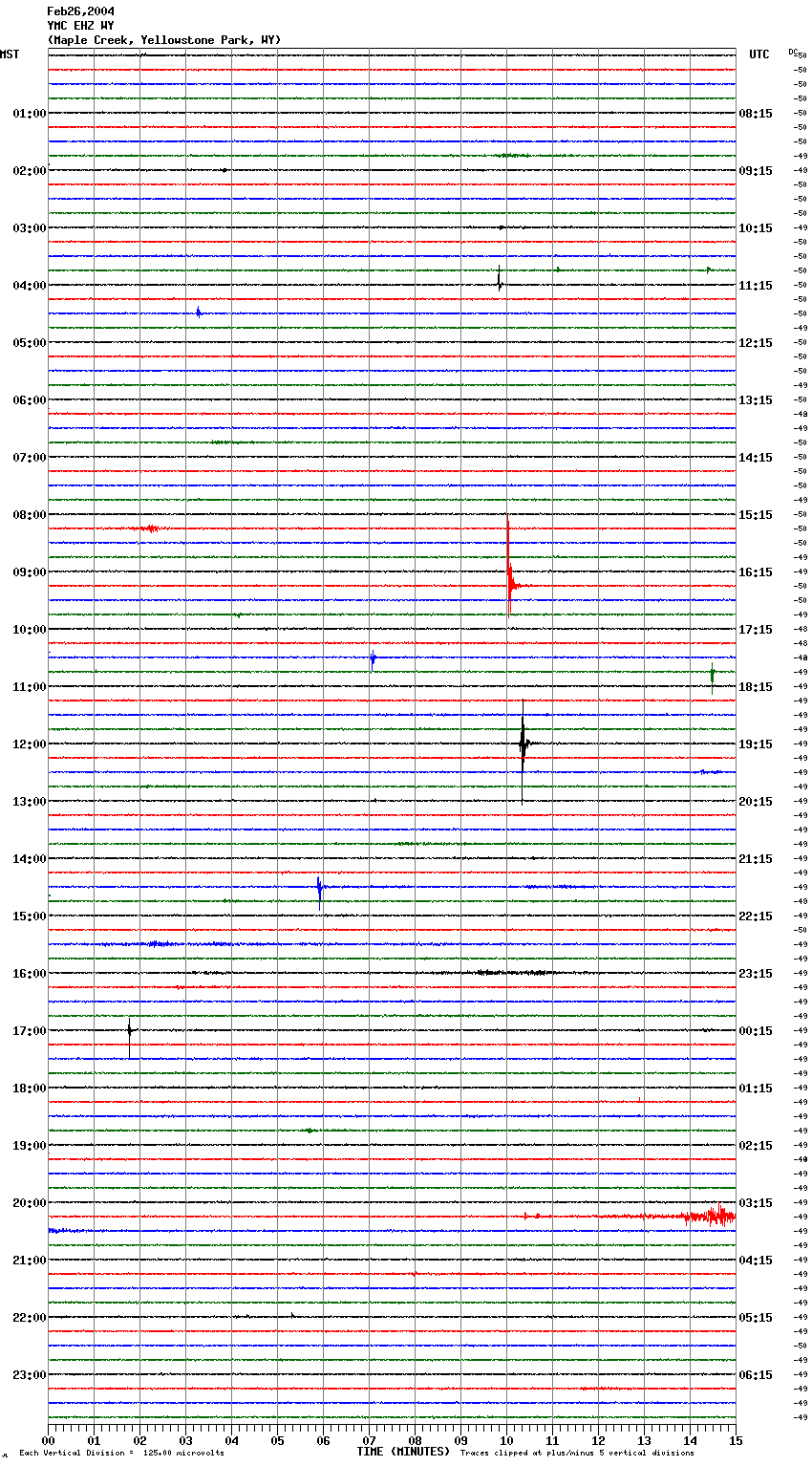Click the MST column header
Image resolution: width=812 pixels, height=1466 pixels.
click(x=10, y=54)
